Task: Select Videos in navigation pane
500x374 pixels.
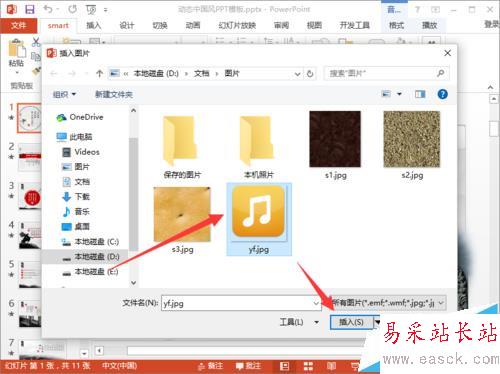Action: pos(81,152)
